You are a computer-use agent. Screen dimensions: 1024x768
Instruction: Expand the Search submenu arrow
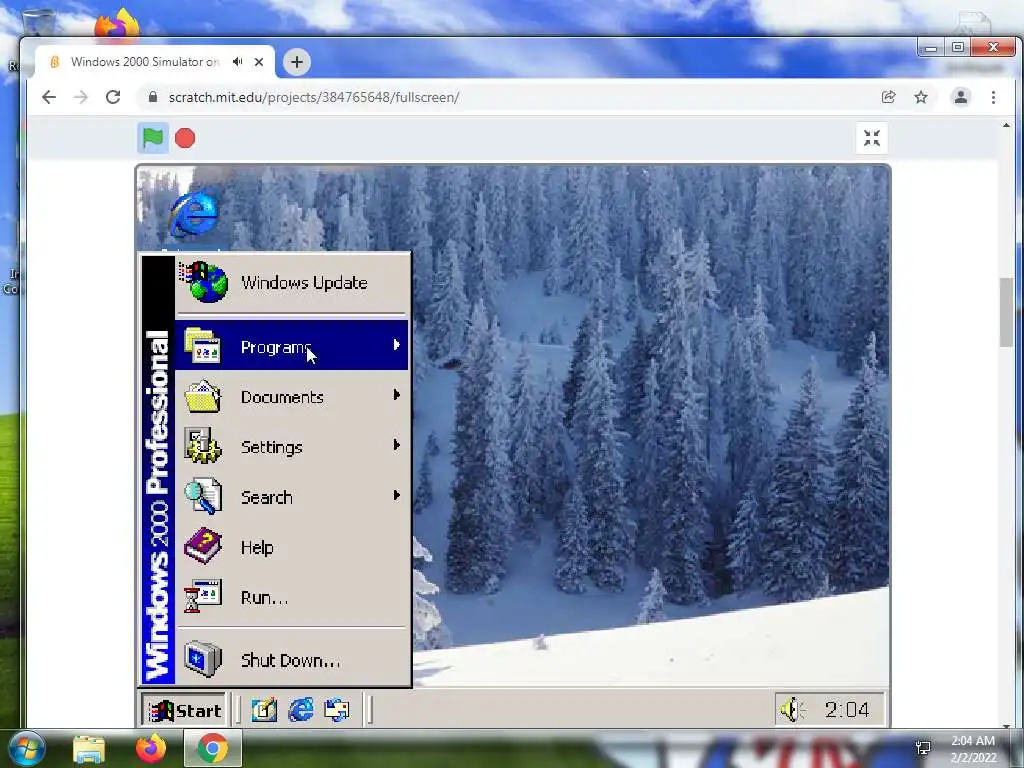point(396,495)
